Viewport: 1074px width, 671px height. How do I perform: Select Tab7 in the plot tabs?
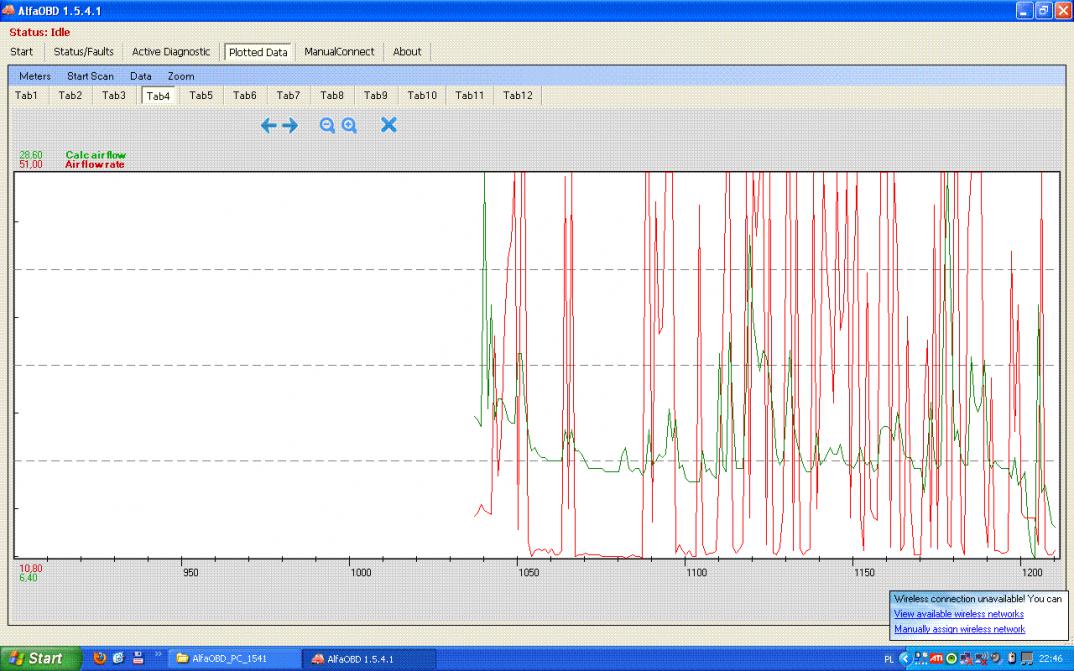tap(288, 96)
